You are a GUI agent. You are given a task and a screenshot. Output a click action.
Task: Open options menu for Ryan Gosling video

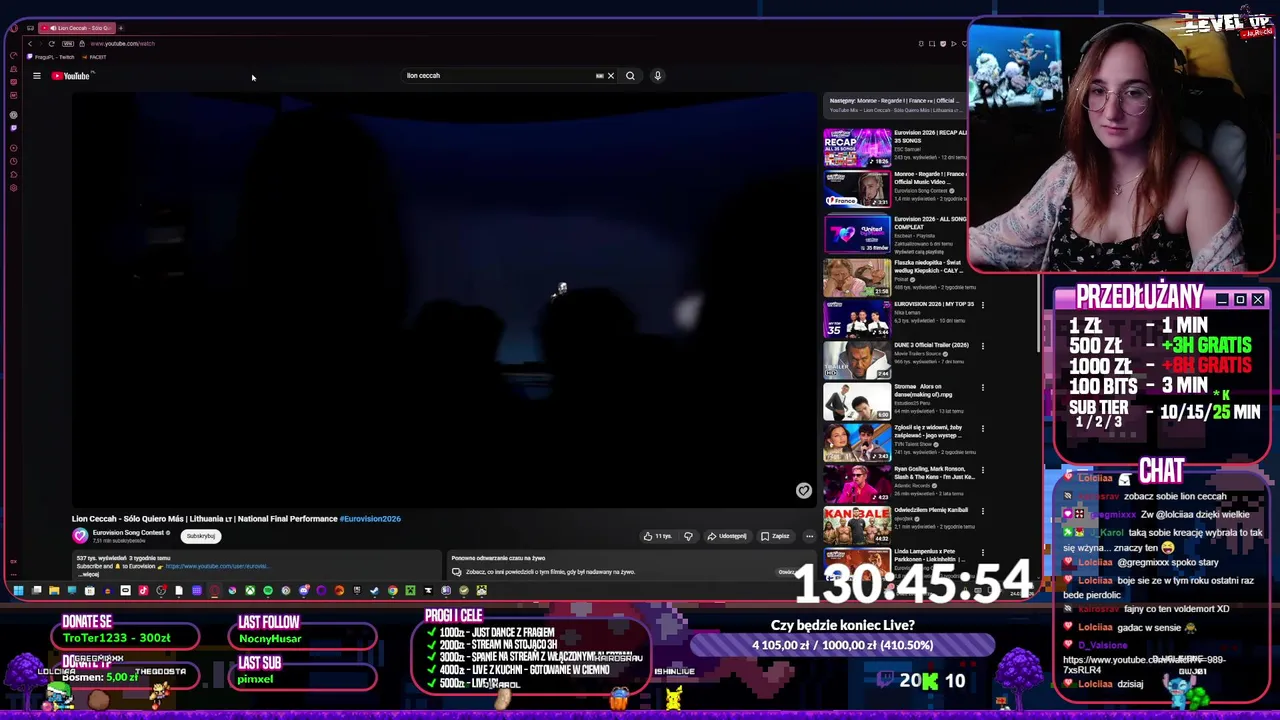(982, 470)
